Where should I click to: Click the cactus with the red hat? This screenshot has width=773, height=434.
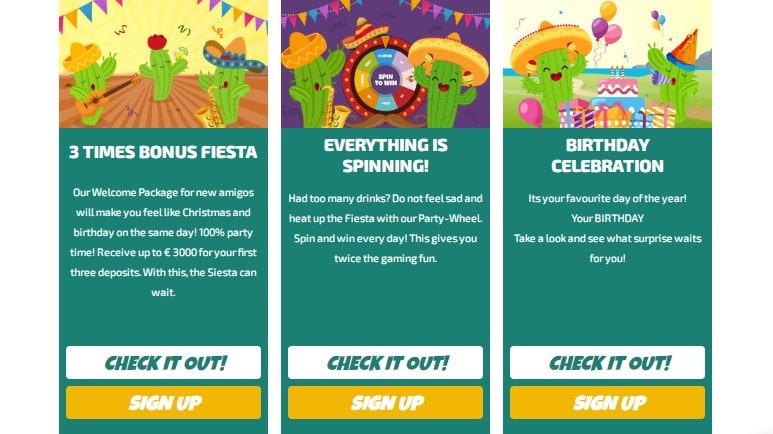pyautogui.click(x=160, y=65)
